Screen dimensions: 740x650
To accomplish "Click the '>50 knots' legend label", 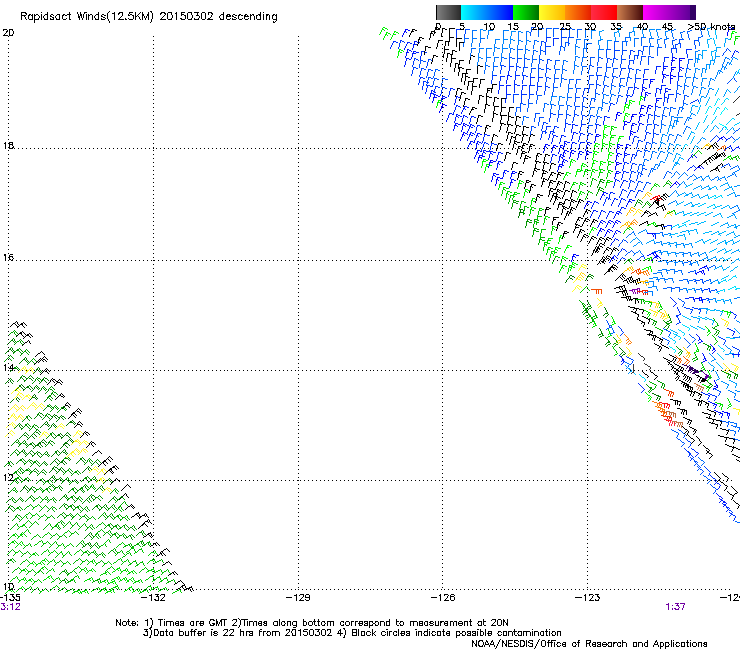I will 712,27.
